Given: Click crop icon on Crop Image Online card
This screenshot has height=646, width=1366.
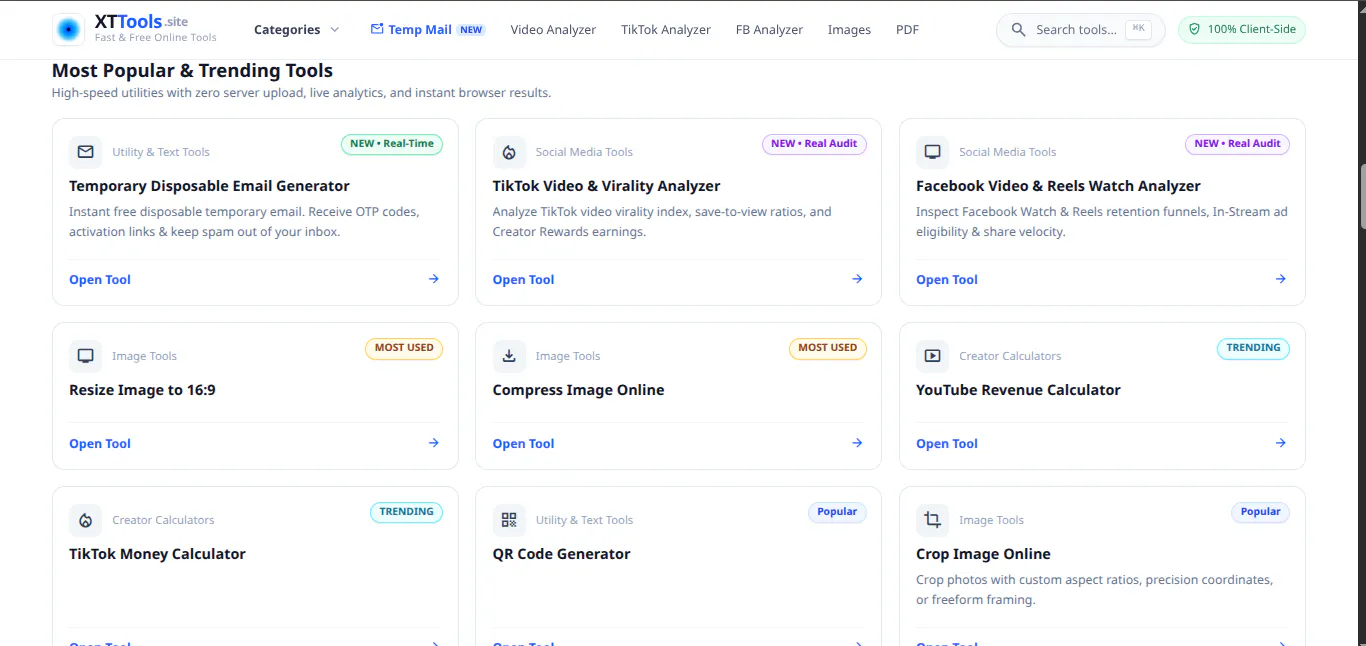Looking at the screenshot, I should click(x=933, y=520).
